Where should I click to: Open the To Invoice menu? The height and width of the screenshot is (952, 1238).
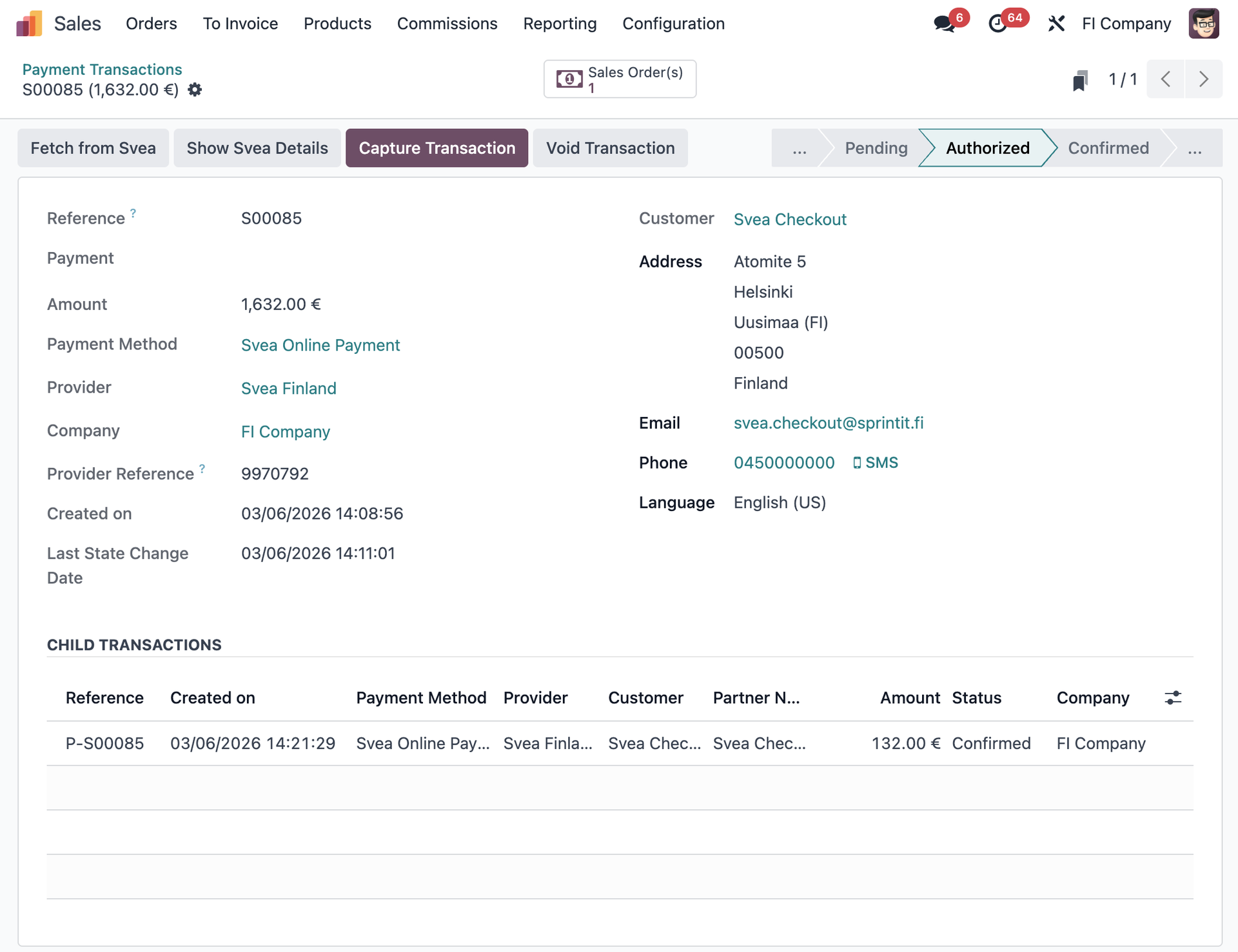241,24
